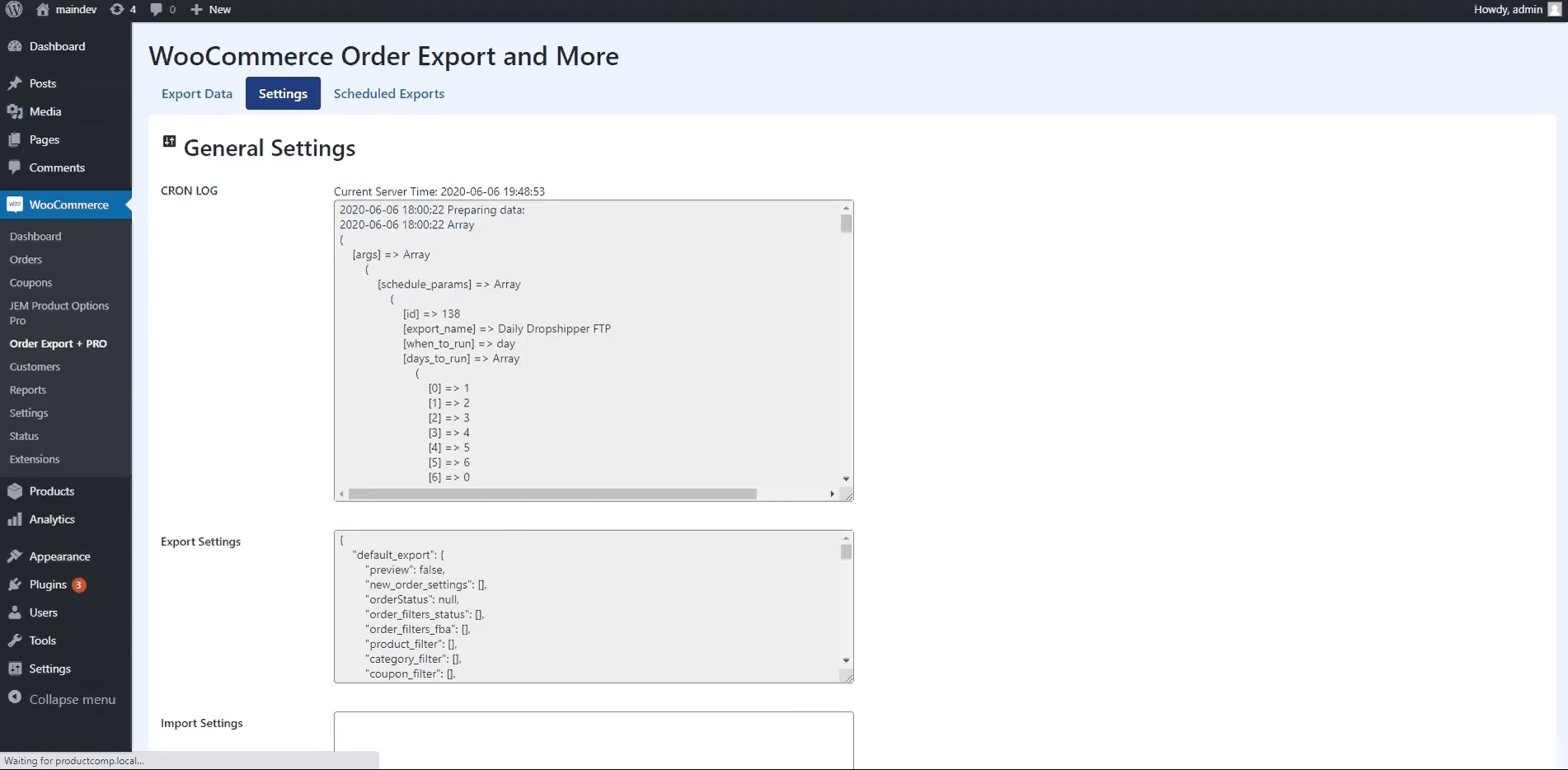Screen dimensions: 1568x770
Task: Open the Export Data tab
Action: click(x=197, y=93)
